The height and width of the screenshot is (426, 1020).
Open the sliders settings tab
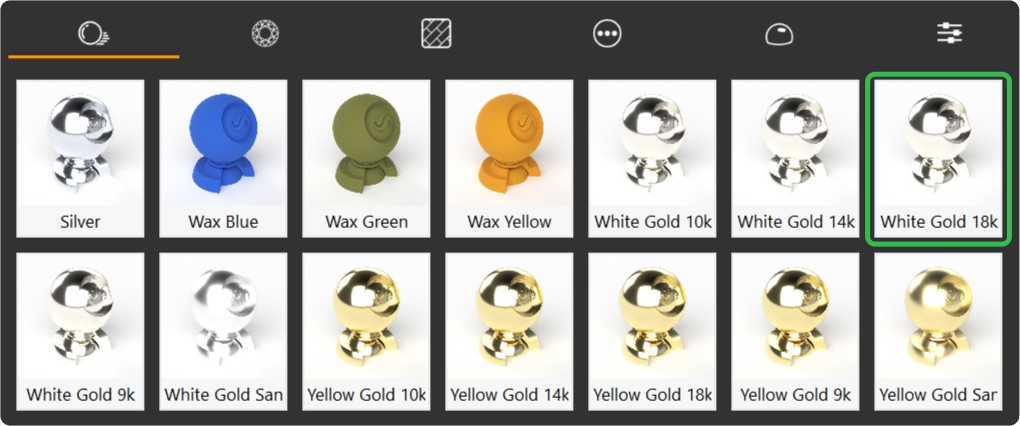click(x=950, y=33)
